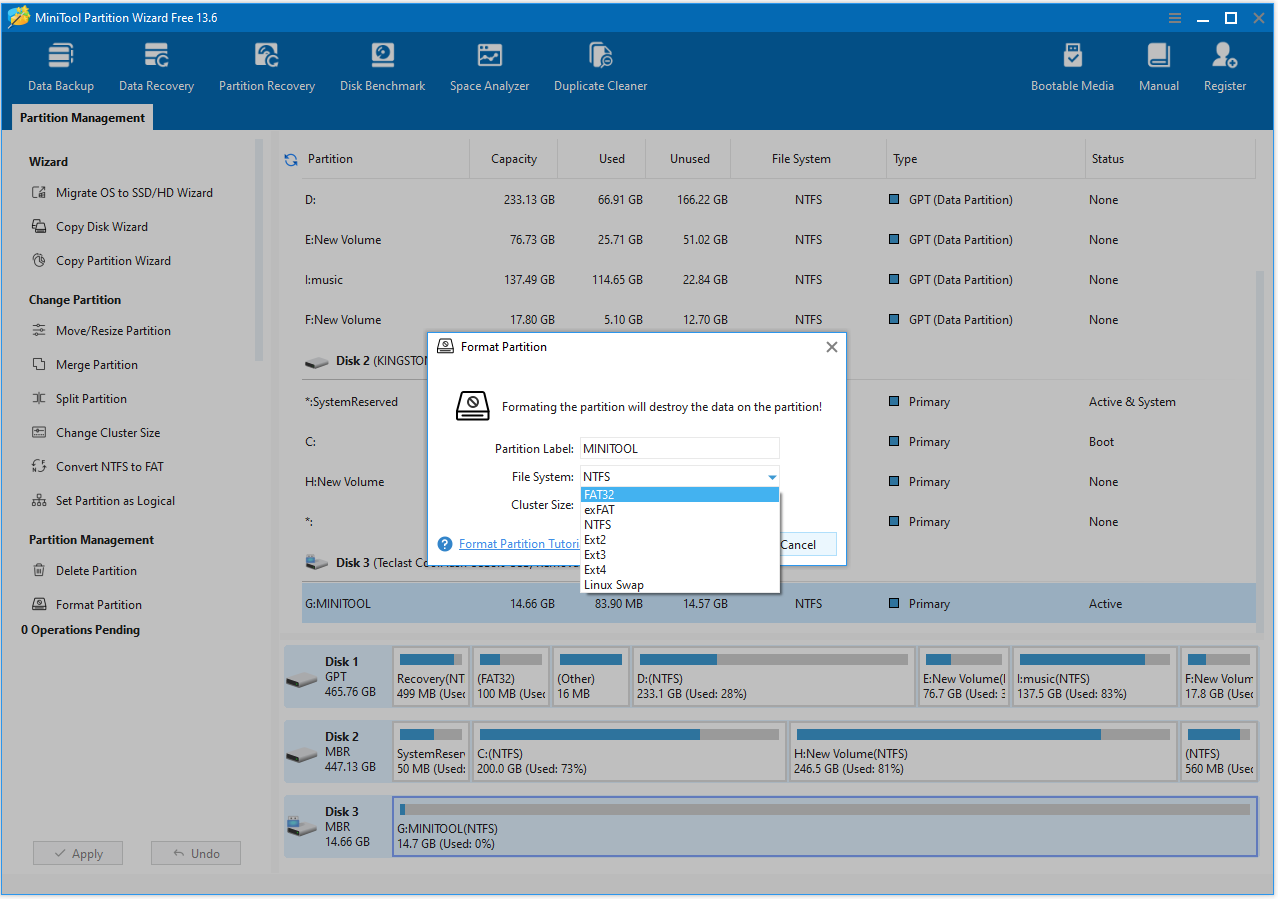The image size is (1279, 900).
Task: Pick Linux Swap from the dropdown
Action: [x=613, y=584]
